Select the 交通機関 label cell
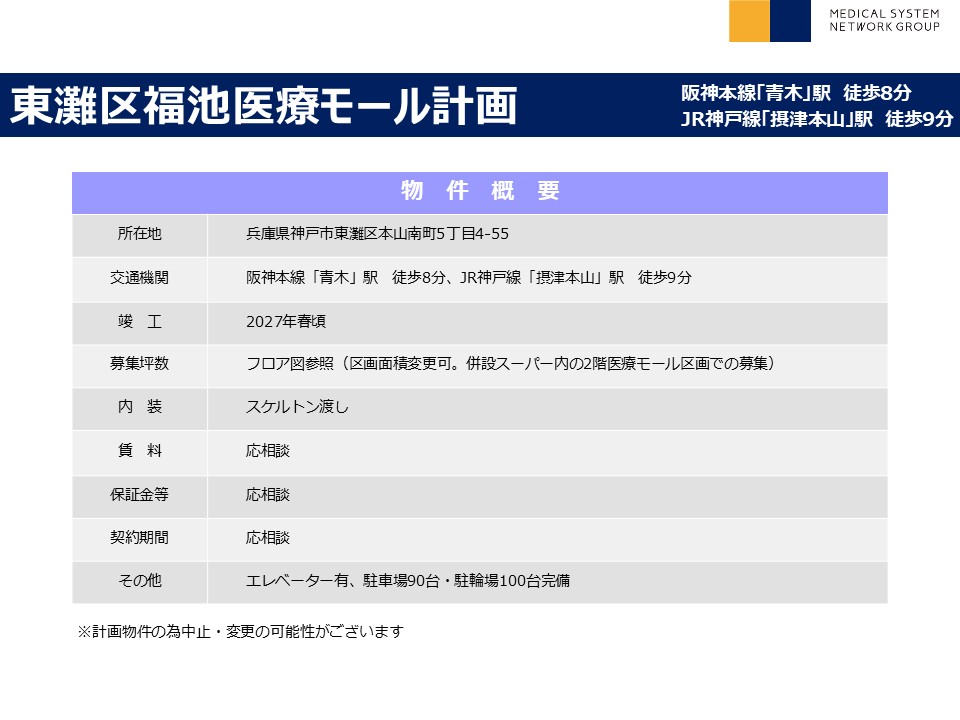The image size is (960, 720). (x=139, y=278)
